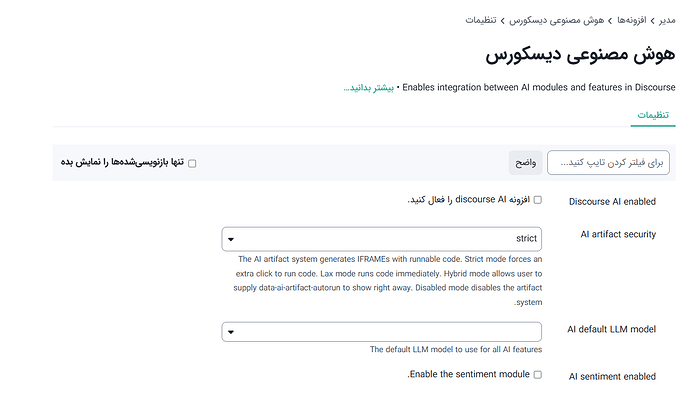Check 'تنها بازنویسی‌شده‌ها را نمایش بده' box
This screenshot has width=689, height=393.
[x=192, y=164]
